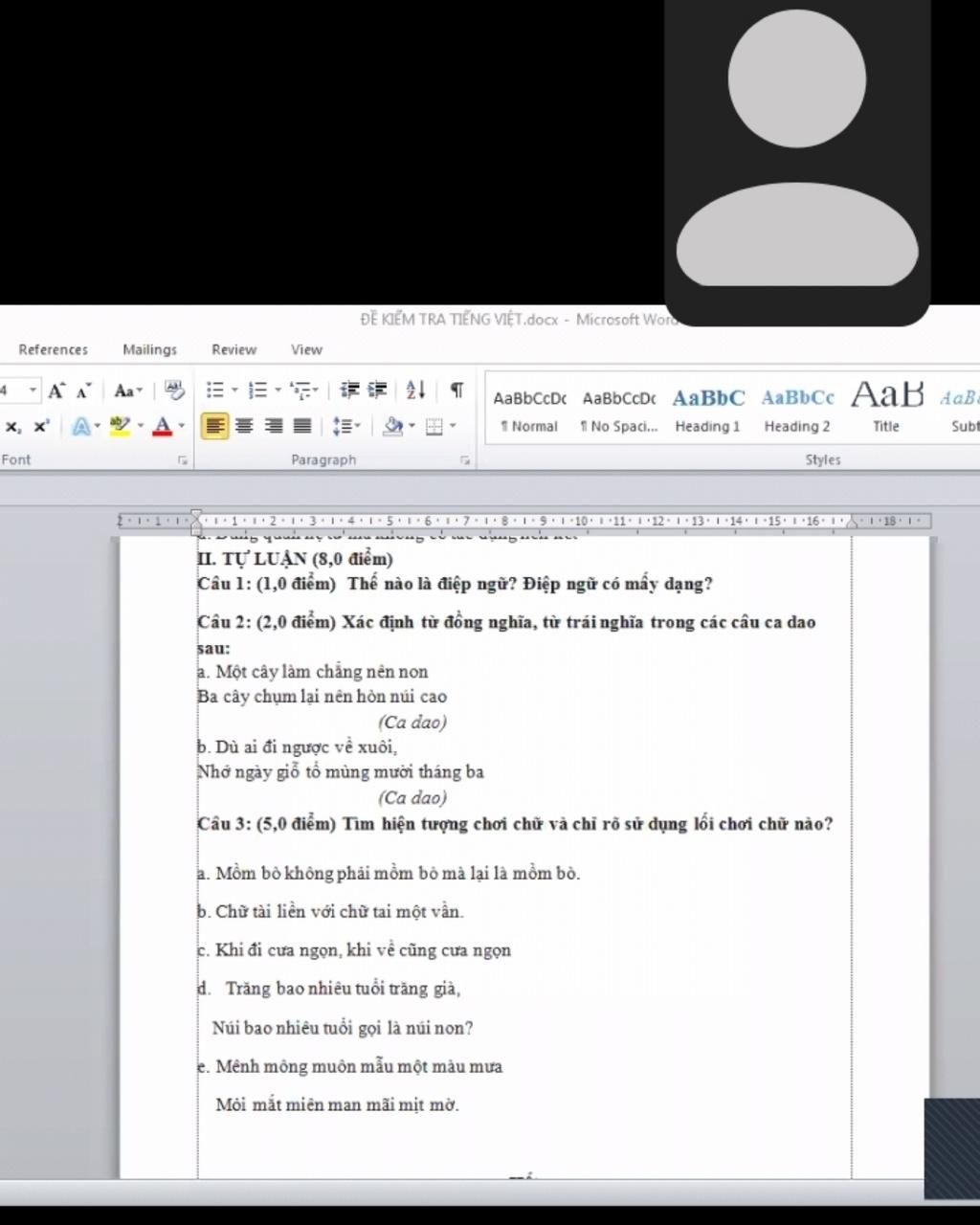Viewport: 980px width, 1225px height.
Task: Click the line 'a. Một cây làm chẳng nên non'
Action: tap(313, 672)
